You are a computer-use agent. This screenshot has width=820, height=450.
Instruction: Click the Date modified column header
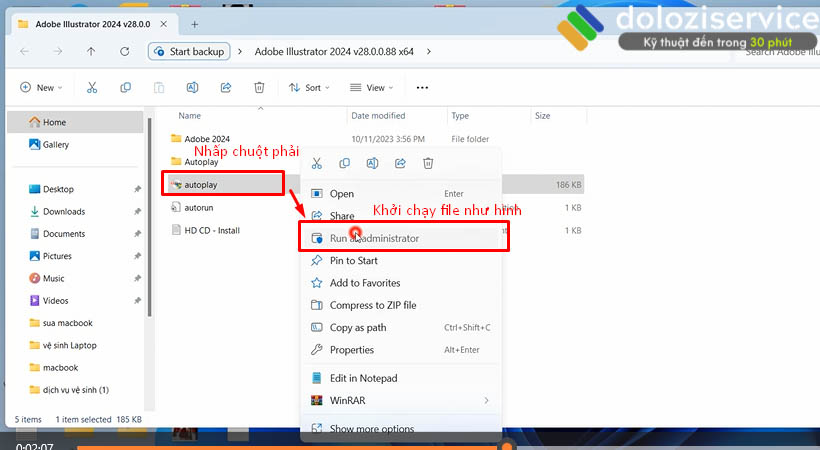[378, 116]
